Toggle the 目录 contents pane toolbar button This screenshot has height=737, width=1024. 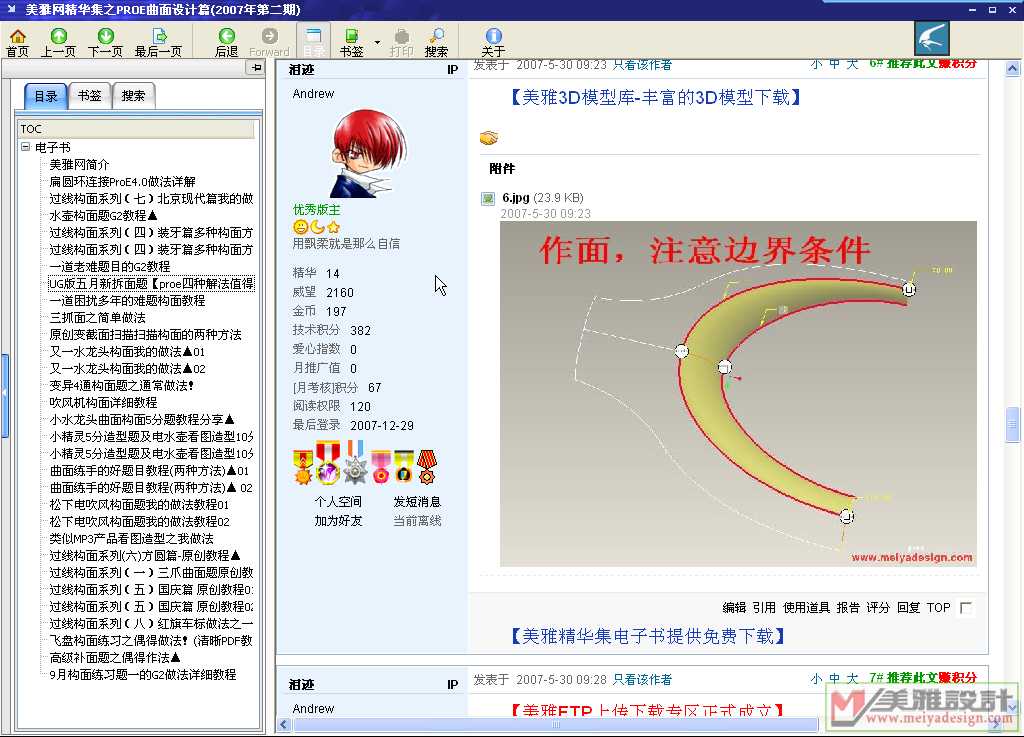pyautogui.click(x=313, y=42)
